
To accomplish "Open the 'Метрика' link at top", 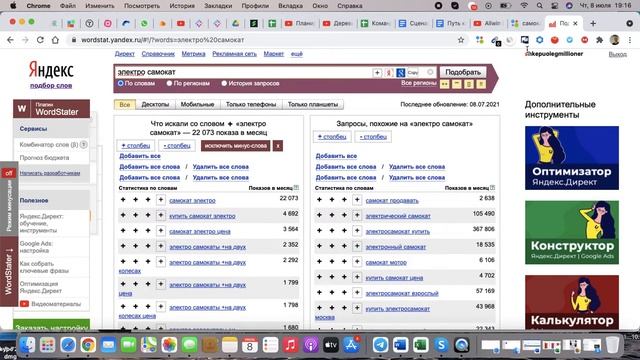I will tap(193, 54).
